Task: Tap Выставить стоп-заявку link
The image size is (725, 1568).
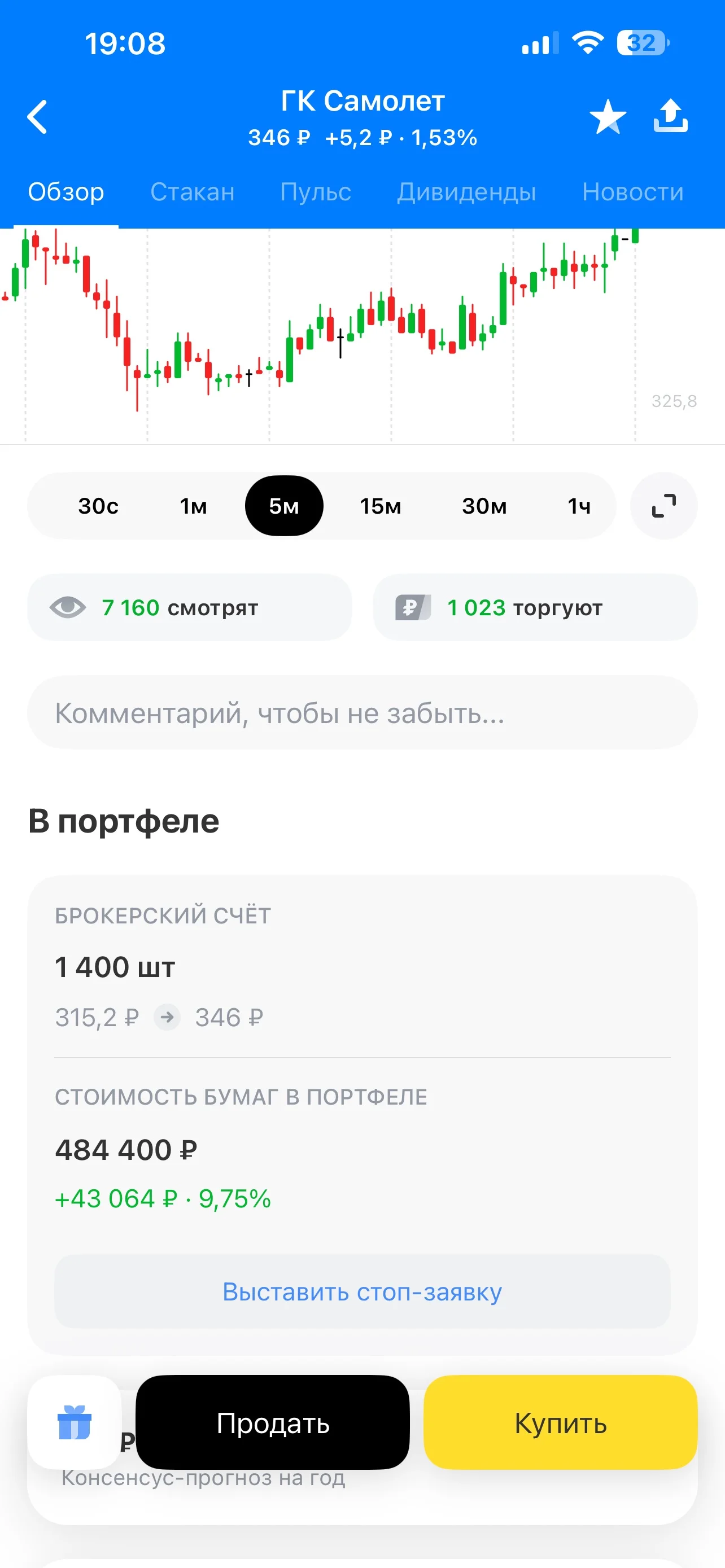Action: point(362,1291)
